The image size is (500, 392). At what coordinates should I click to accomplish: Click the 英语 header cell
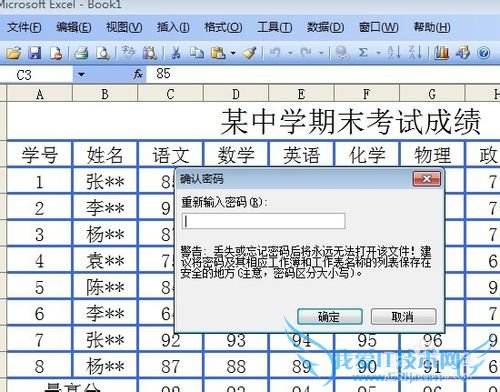(x=301, y=155)
